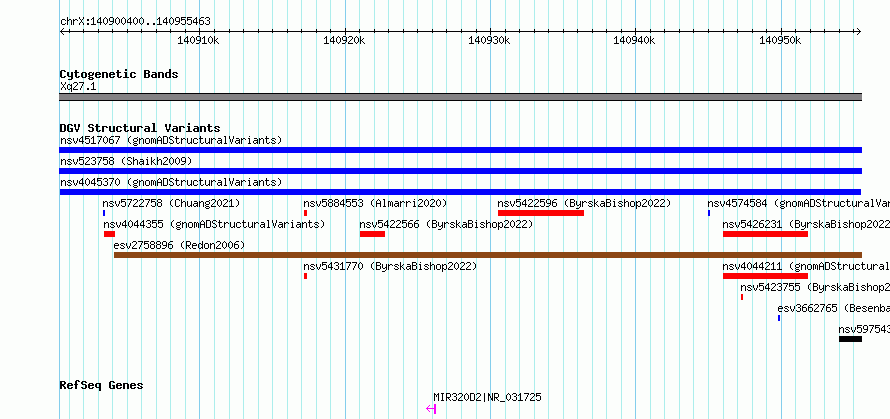Select the small blue nsv4574584 marker

pos(709,213)
